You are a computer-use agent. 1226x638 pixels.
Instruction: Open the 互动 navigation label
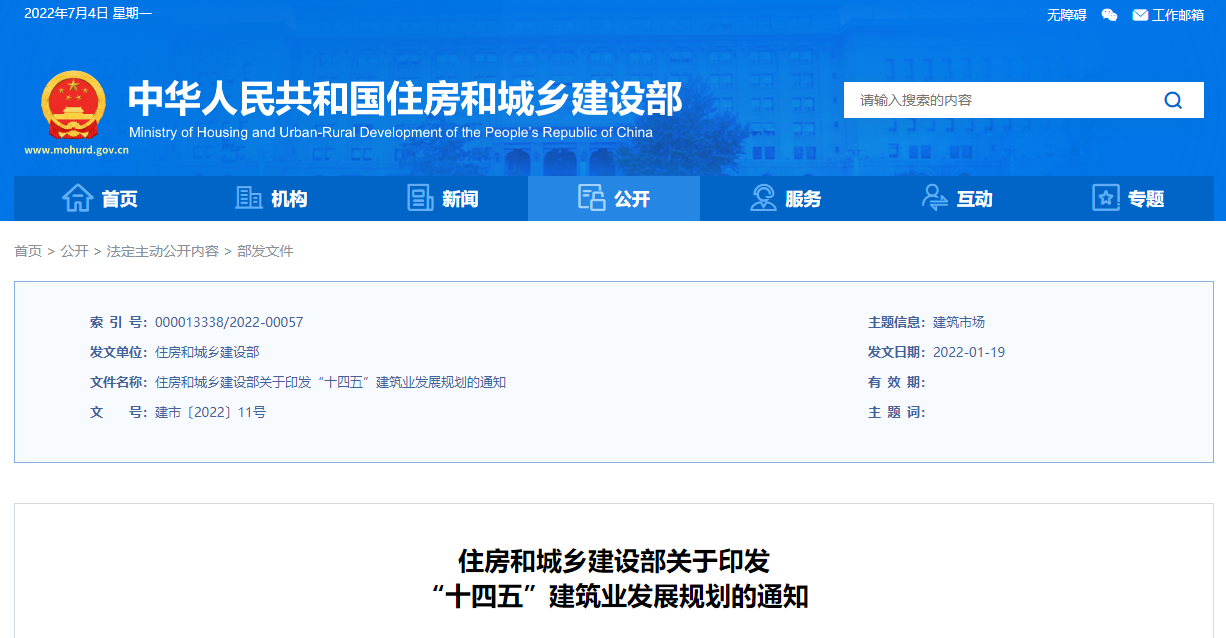[974, 199]
